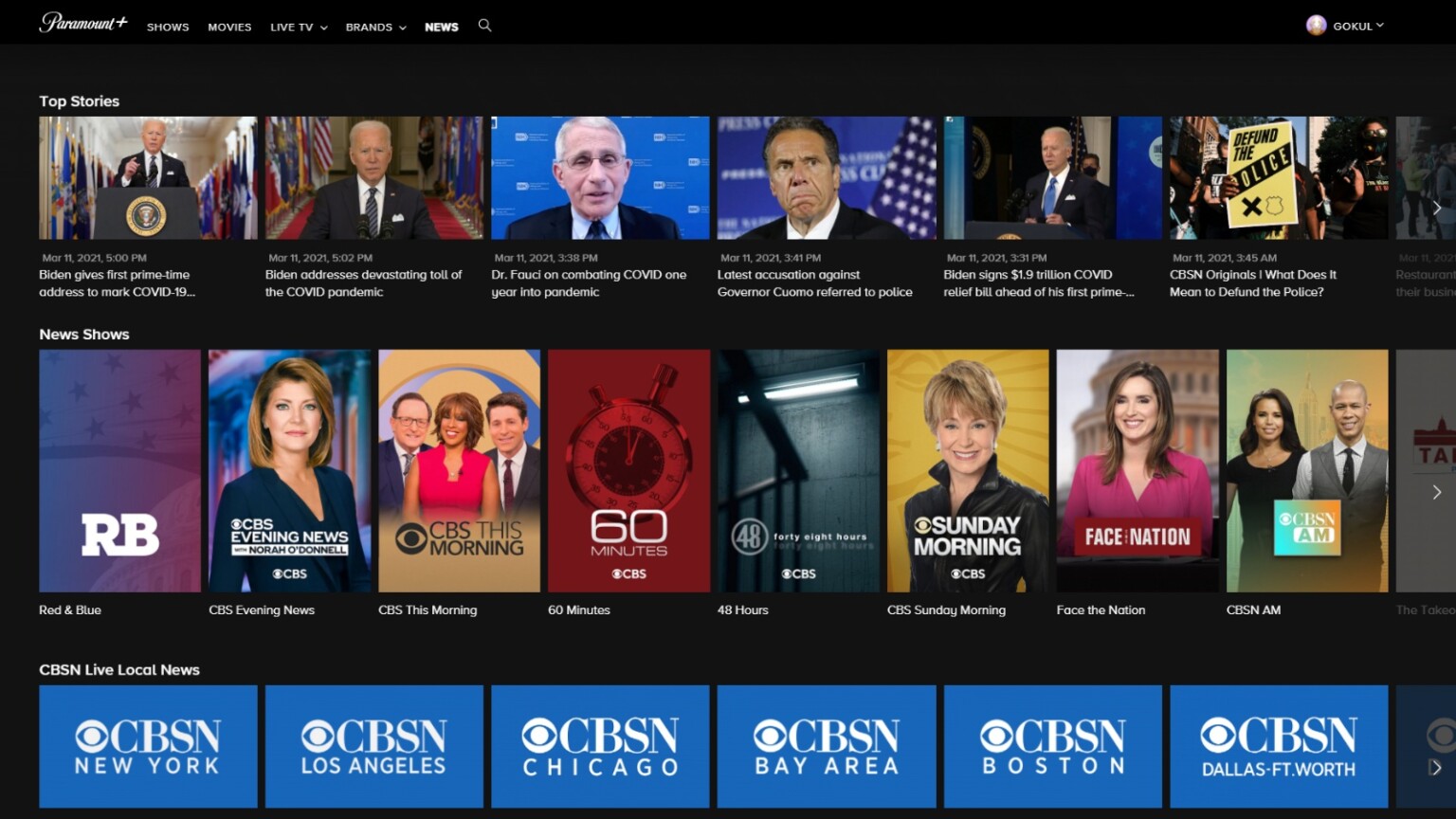Select the Face the Nation show poster
The height and width of the screenshot is (819, 1456).
(x=1137, y=471)
